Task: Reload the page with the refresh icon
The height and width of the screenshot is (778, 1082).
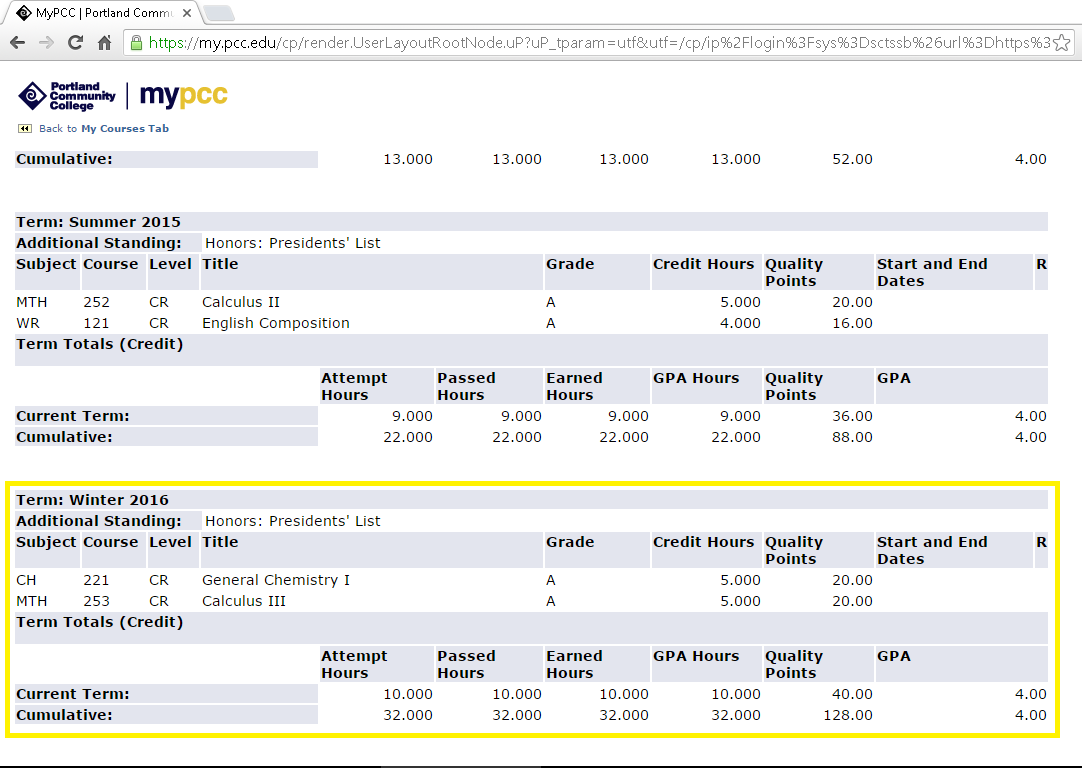Action: click(x=75, y=43)
